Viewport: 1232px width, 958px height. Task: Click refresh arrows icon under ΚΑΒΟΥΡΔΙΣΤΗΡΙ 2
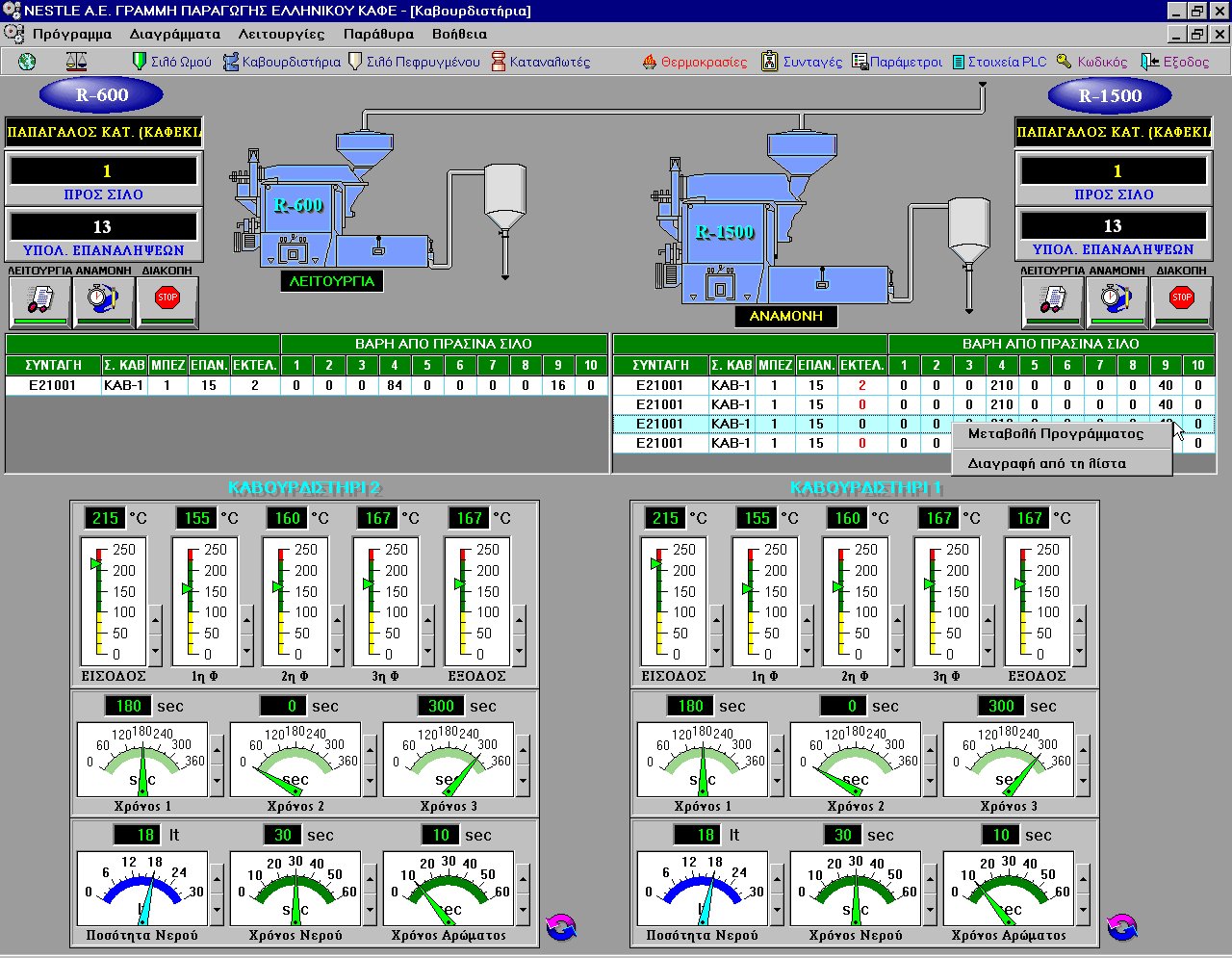coord(561,927)
